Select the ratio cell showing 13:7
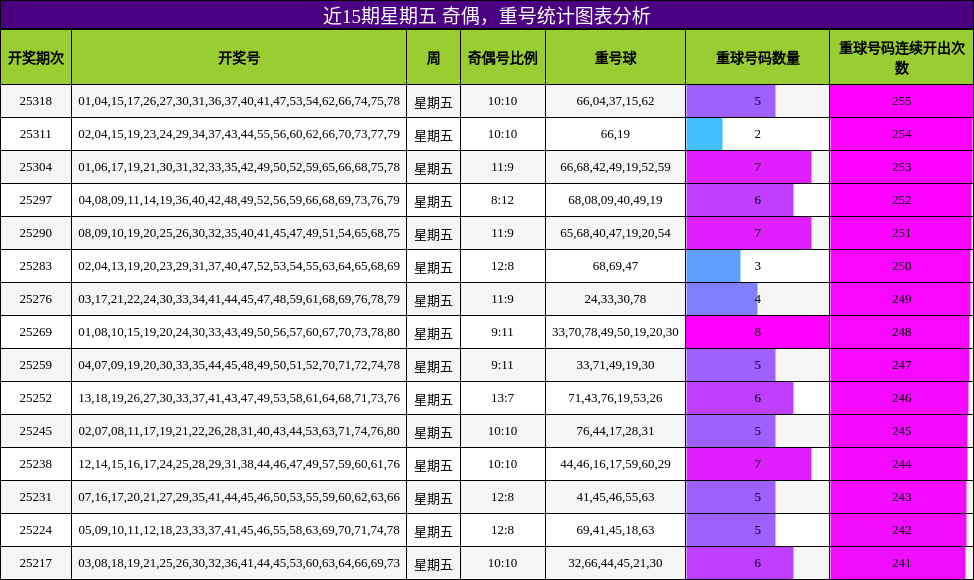Viewport: 974px width, 580px height. (500, 397)
